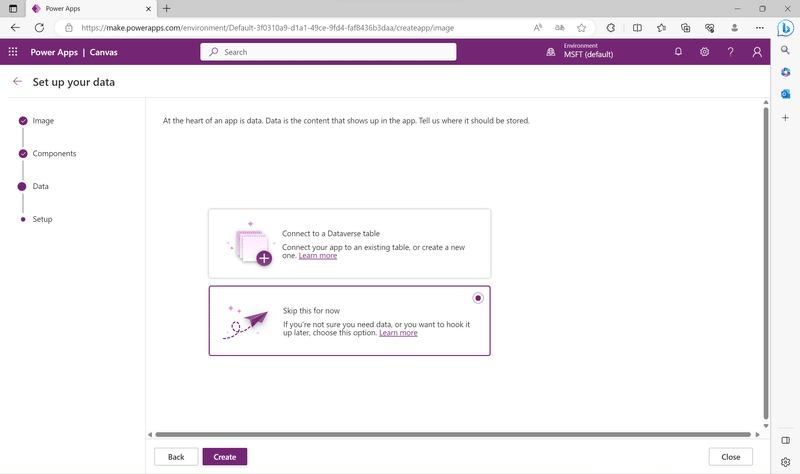Screen dimensions: 800x474
Task: Open the MSFT (default) environment selector
Action: click(x=588, y=51)
